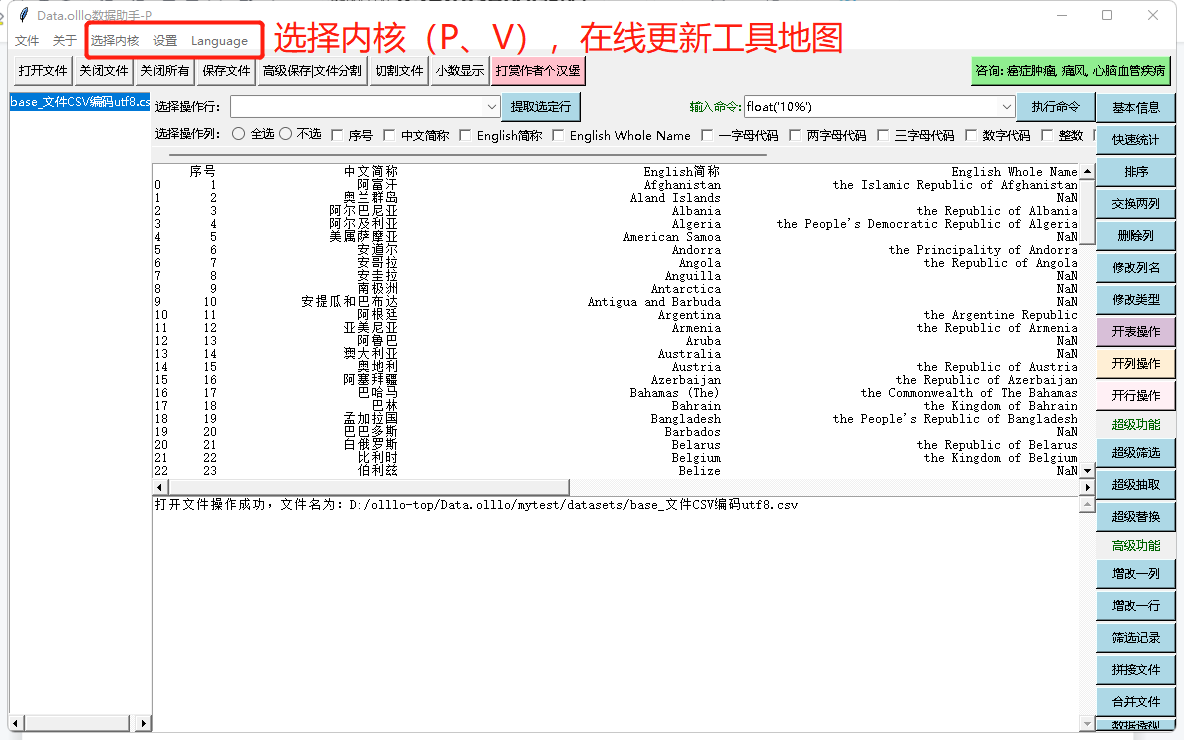Click the 执行命令 button
Screen dimensions: 1184x740
(1055, 107)
